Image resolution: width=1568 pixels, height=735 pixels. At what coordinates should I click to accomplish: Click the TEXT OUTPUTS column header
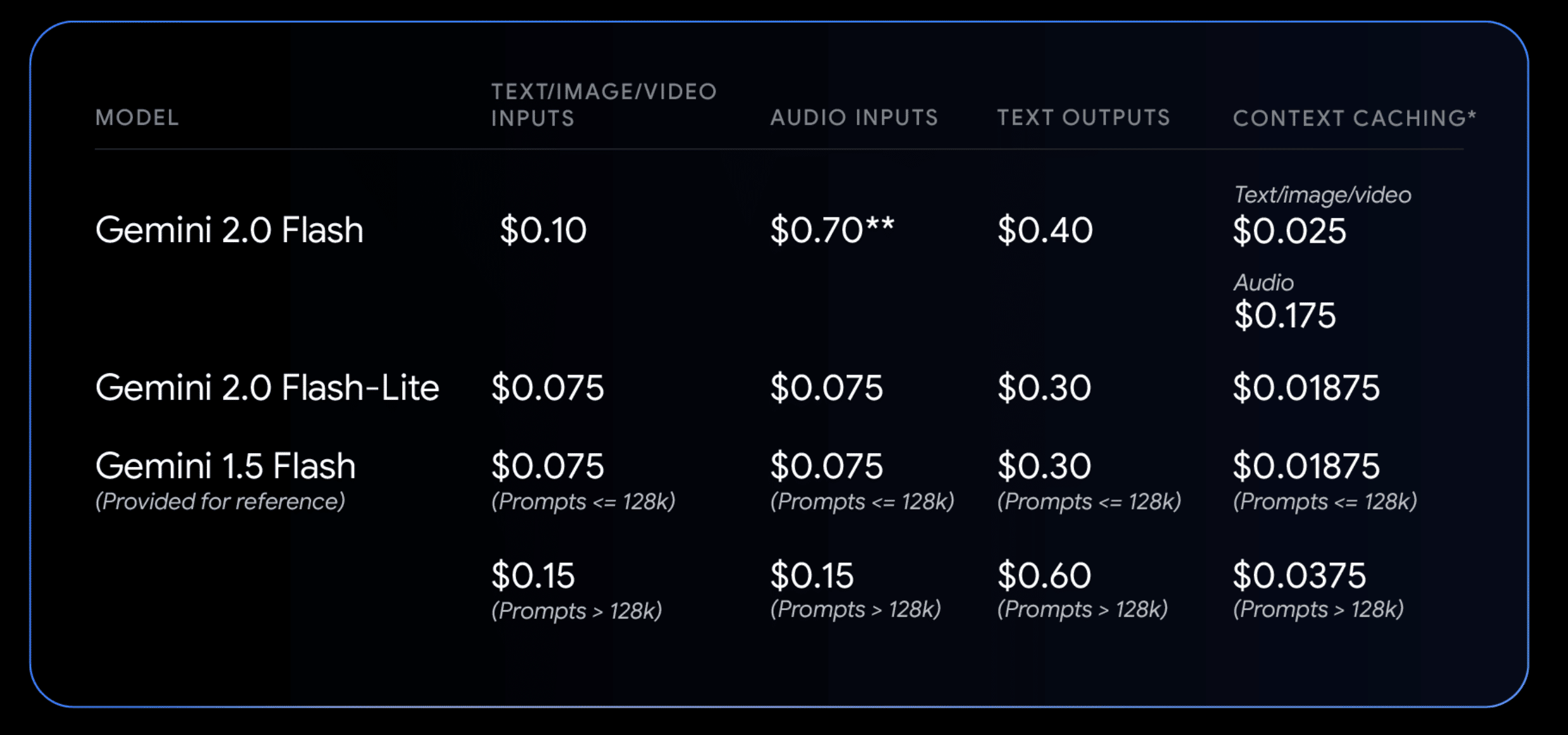click(1083, 118)
